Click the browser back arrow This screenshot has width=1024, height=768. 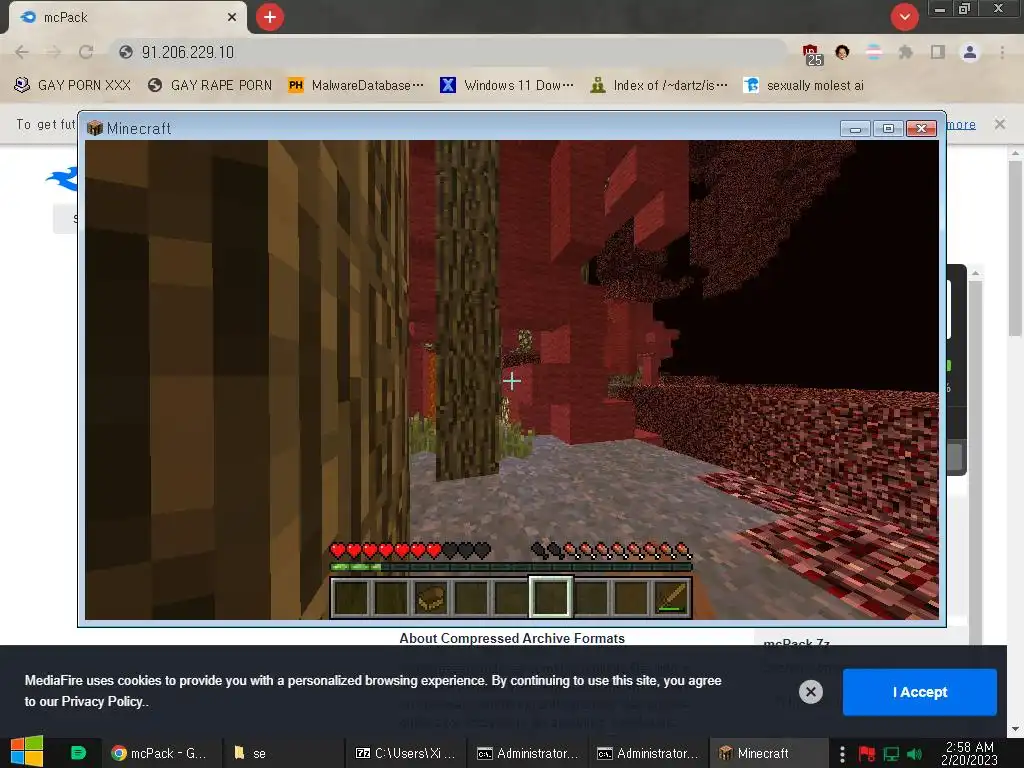[22, 52]
